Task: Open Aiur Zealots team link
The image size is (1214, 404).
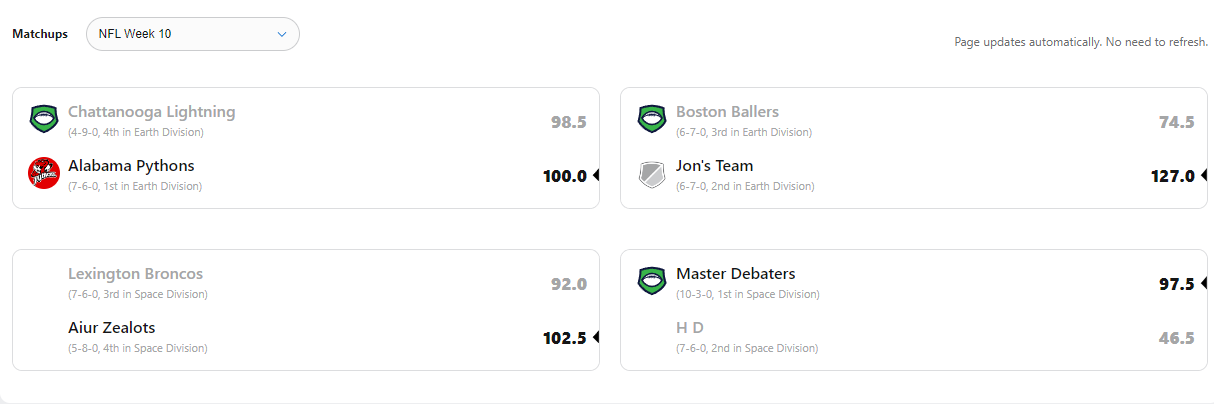Action: pyautogui.click(x=111, y=328)
